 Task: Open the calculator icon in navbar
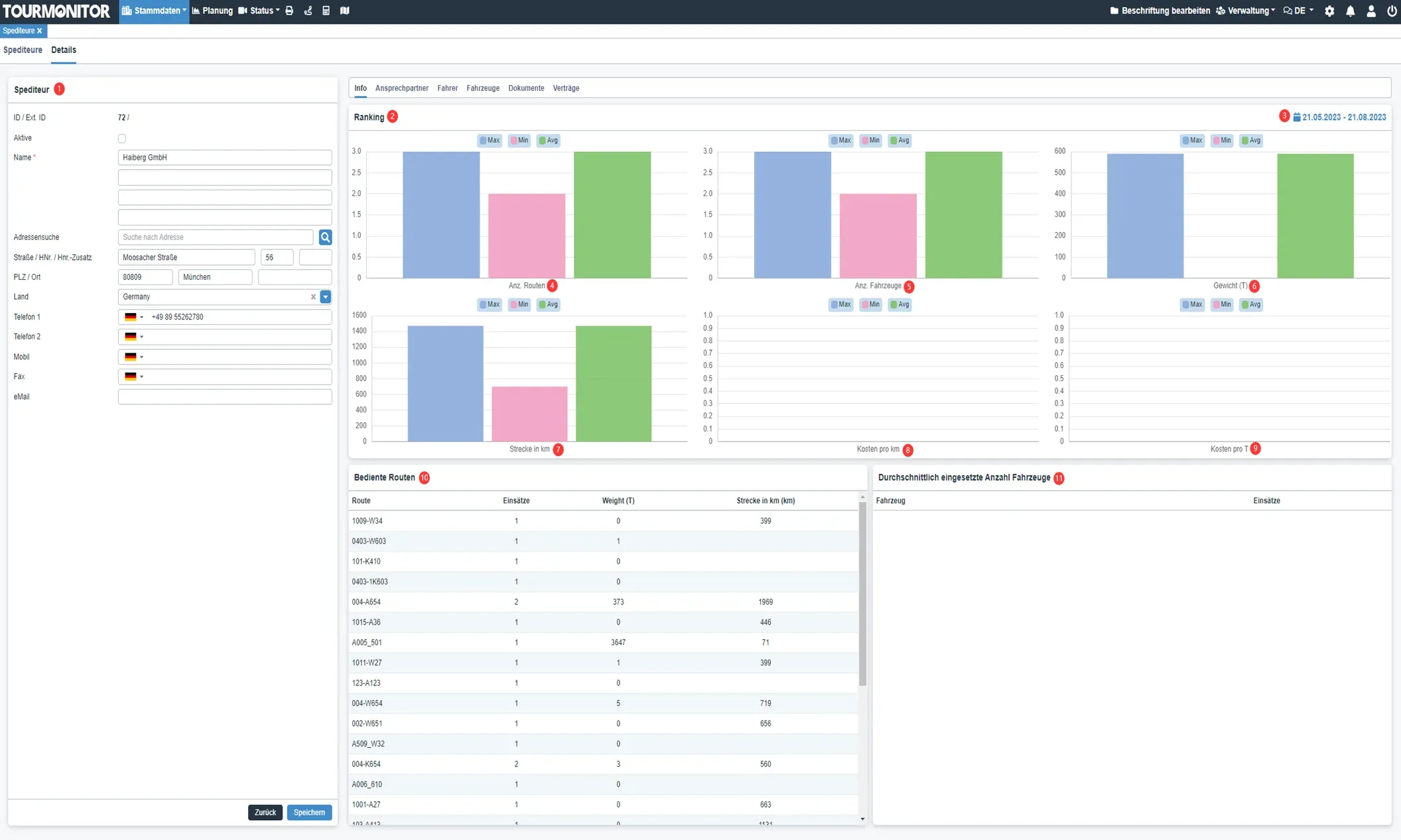coord(326,11)
